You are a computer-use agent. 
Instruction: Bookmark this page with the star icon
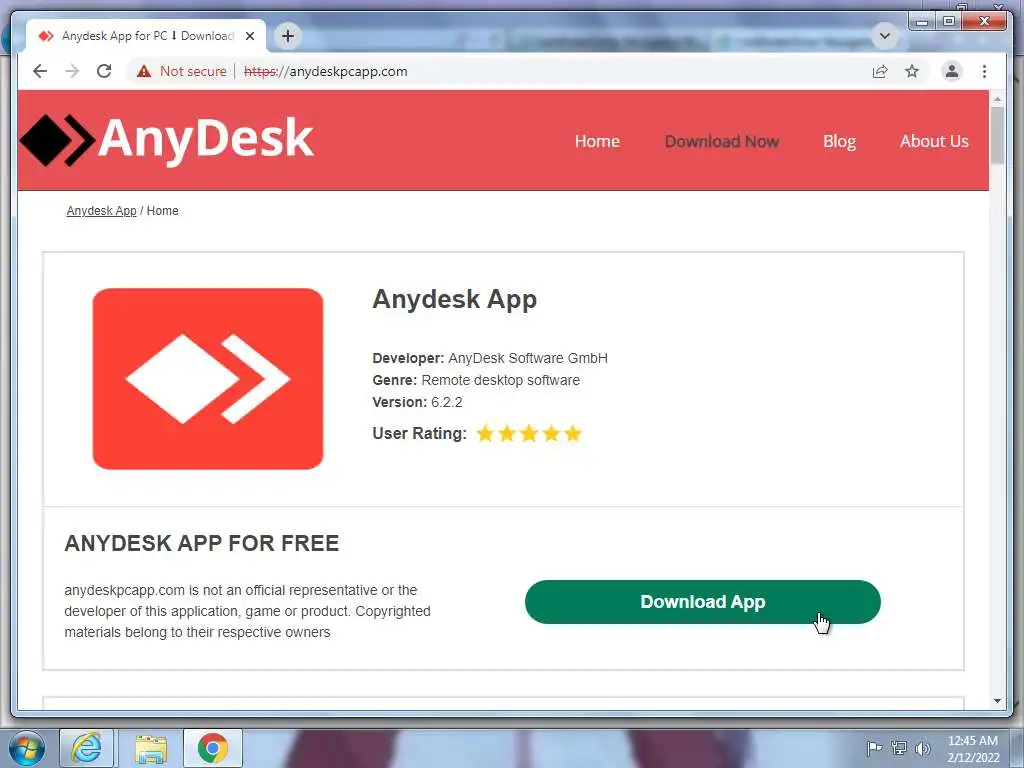[x=912, y=71]
